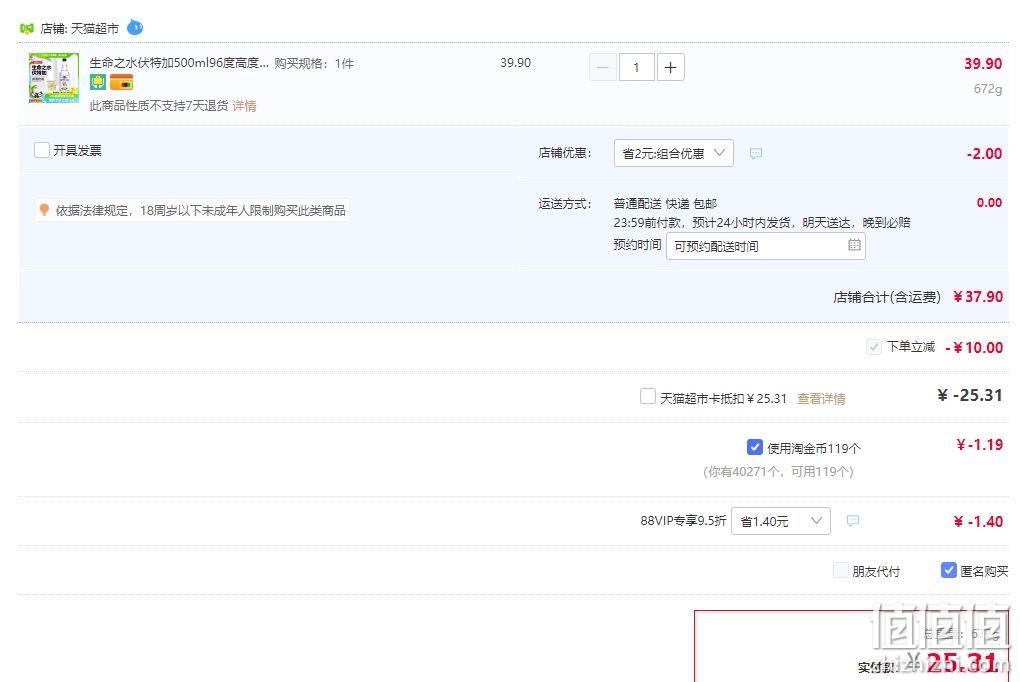Viewport: 1020px width, 682px height.
Task: Click the 店铺合计(含运费) total ¥37.90
Action: [x=918, y=297]
